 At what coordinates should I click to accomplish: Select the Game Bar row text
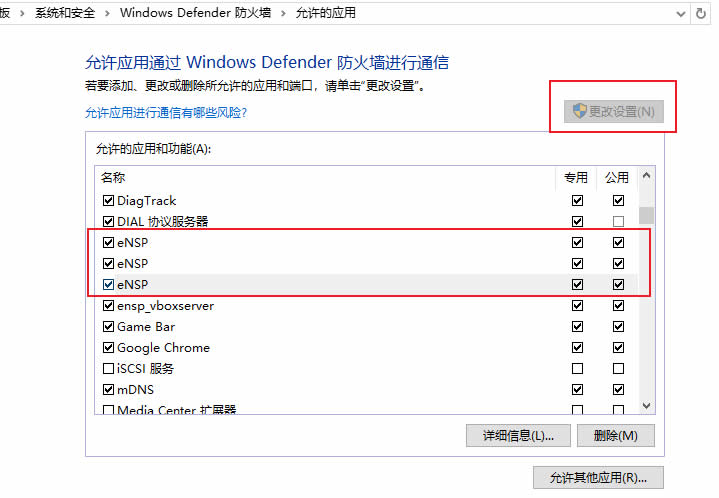pyautogui.click(x=146, y=326)
